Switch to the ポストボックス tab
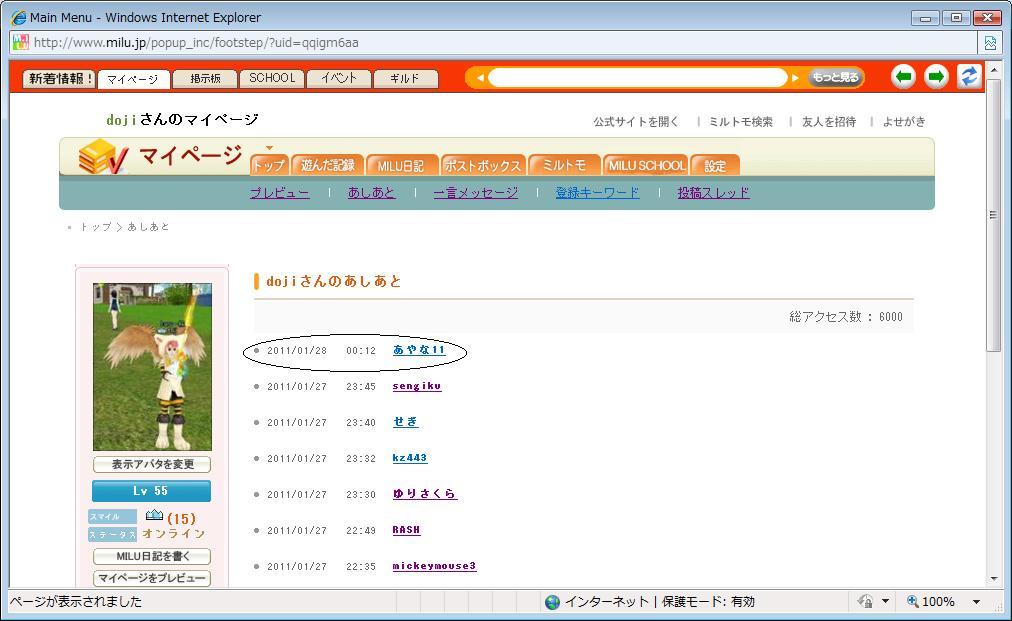Screen dimensions: 1012x621 click(482, 166)
